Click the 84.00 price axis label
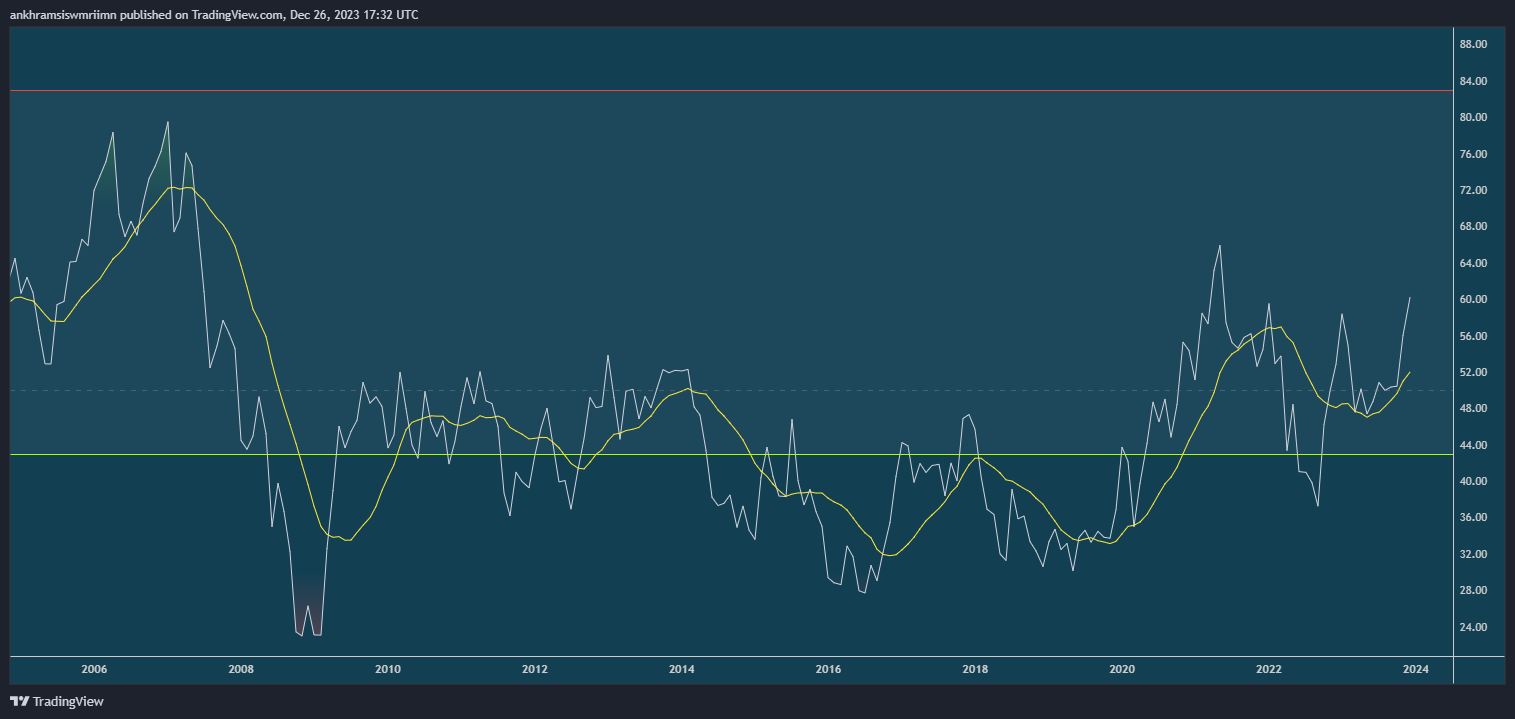 (x=1473, y=81)
